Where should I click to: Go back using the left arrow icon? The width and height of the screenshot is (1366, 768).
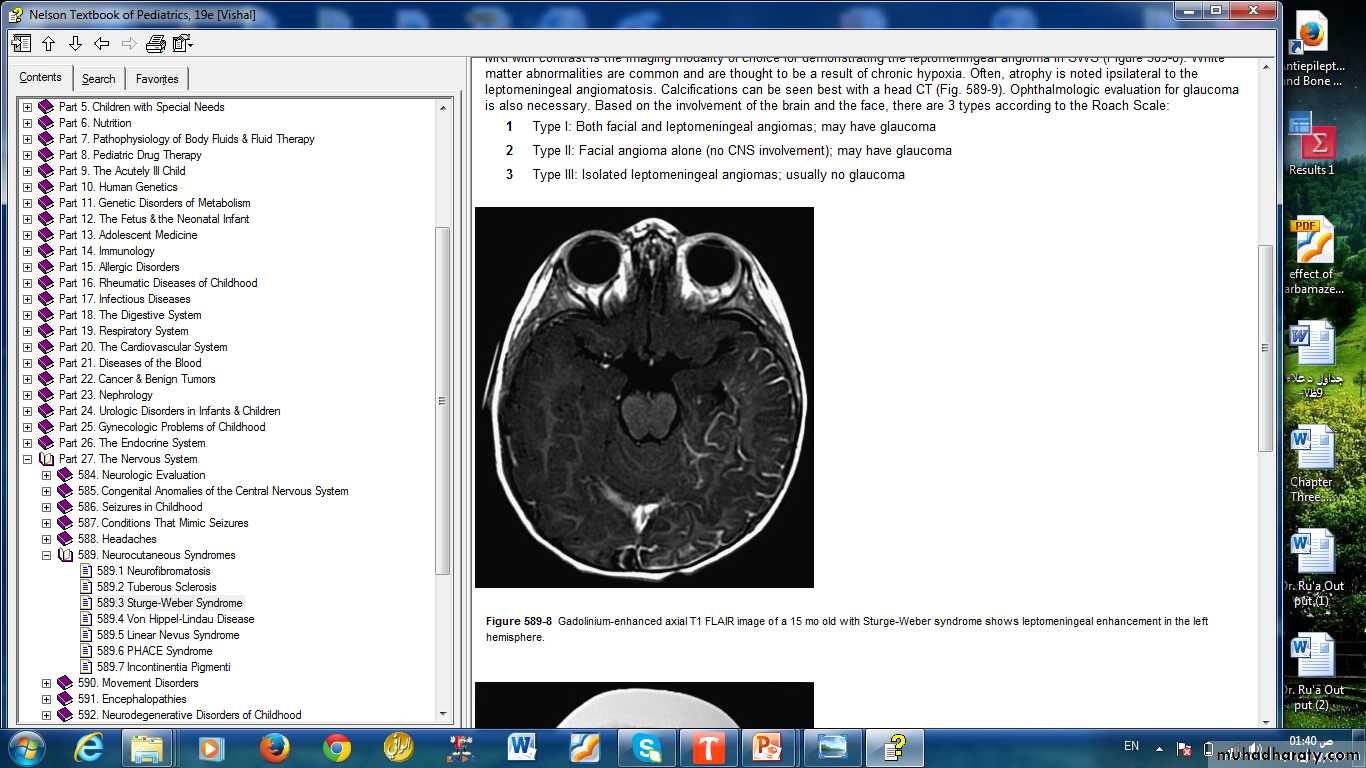pos(102,43)
